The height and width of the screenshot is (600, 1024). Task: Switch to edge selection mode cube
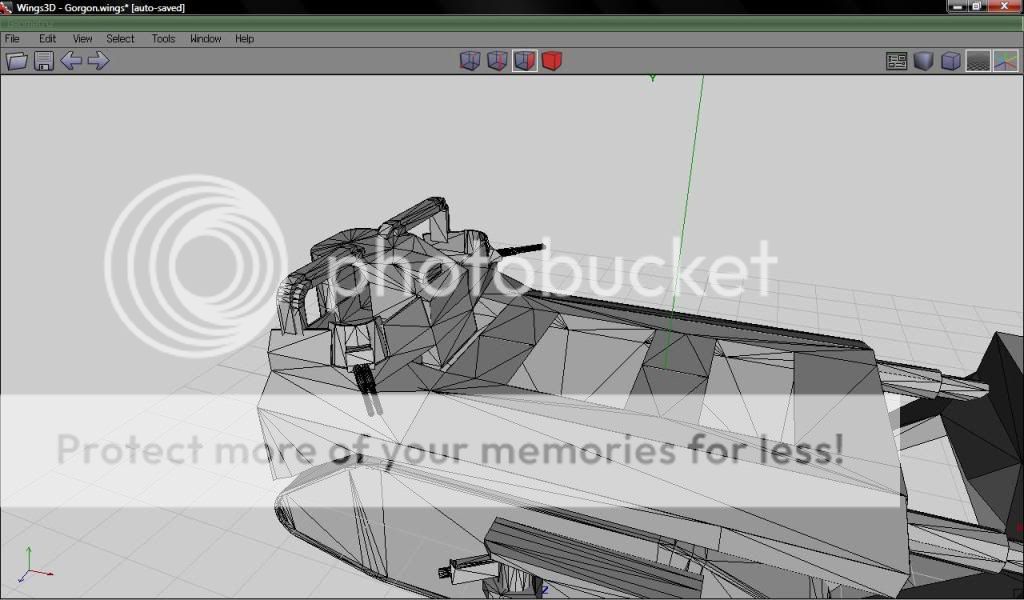pos(497,61)
